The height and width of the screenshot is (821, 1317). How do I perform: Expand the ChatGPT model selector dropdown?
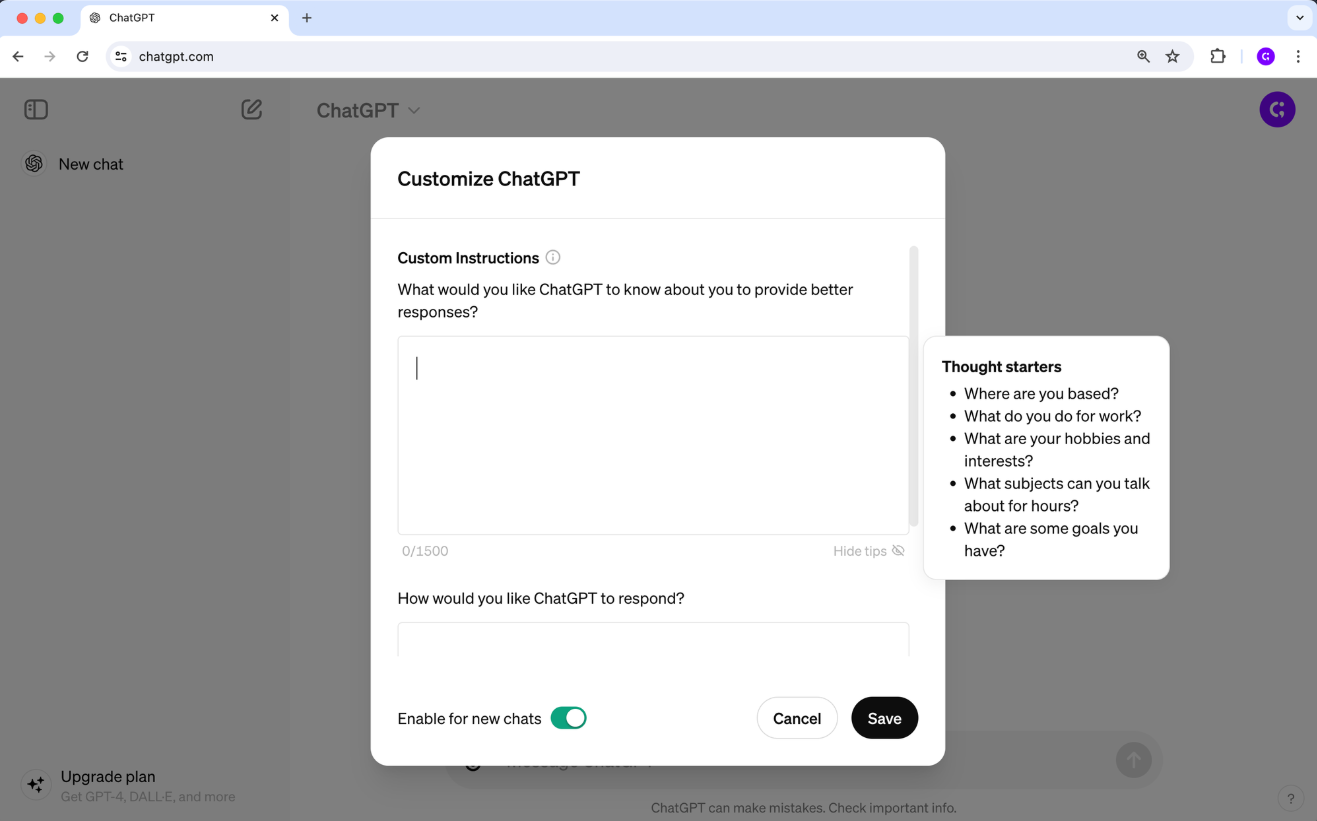(x=368, y=110)
